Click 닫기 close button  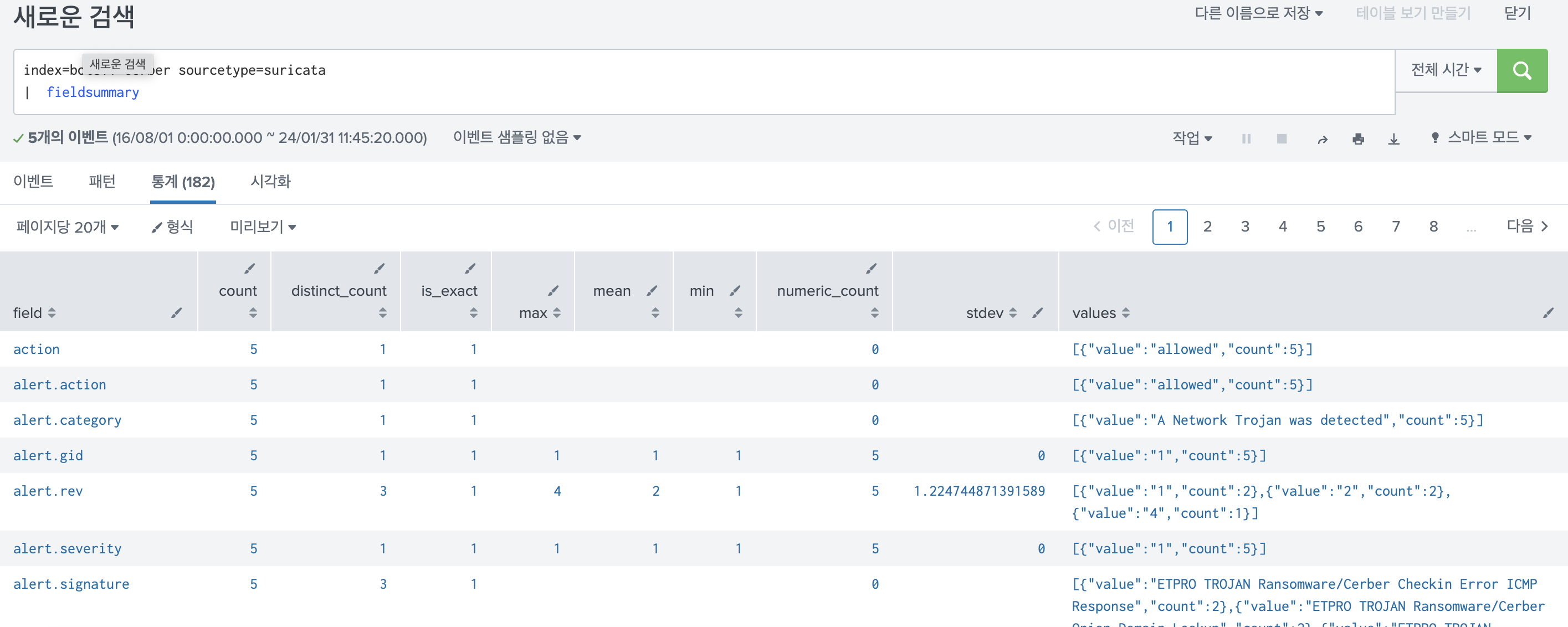(1518, 13)
